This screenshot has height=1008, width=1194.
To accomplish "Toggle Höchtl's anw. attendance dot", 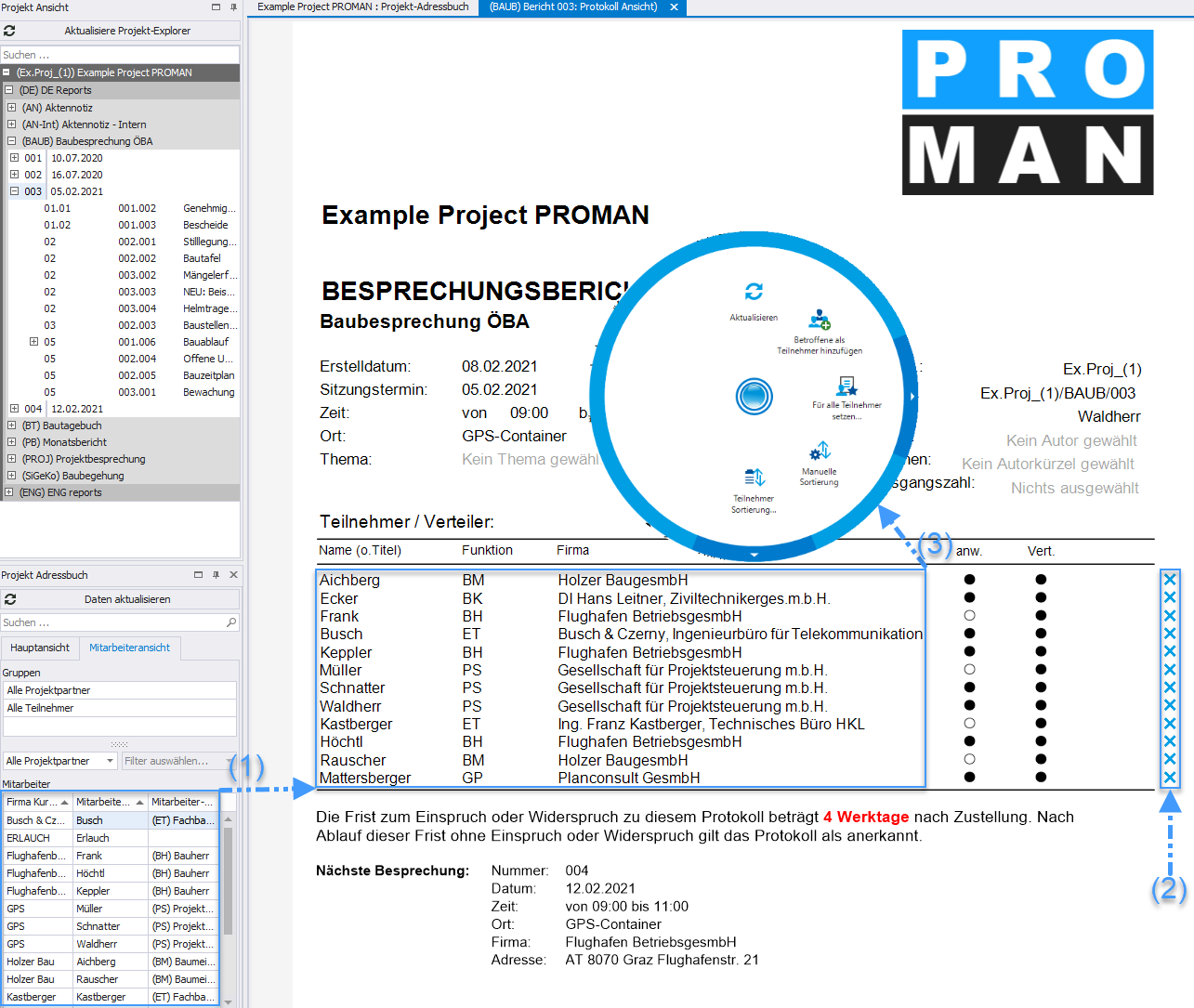I will 969,741.
